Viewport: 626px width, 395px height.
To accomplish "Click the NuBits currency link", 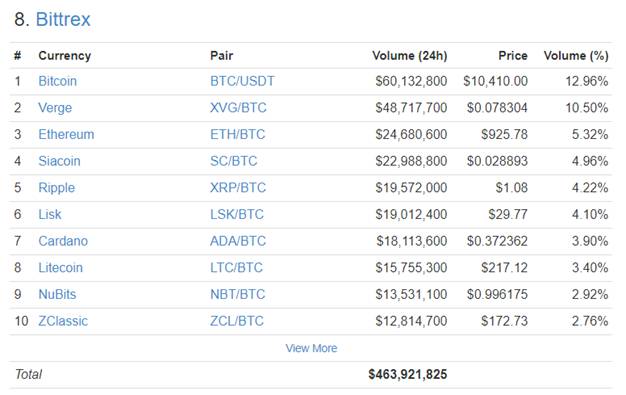I will [57, 294].
